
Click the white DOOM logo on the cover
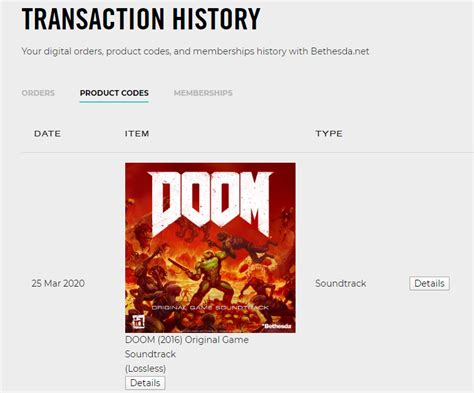pyautogui.click(x=210, y=202)
